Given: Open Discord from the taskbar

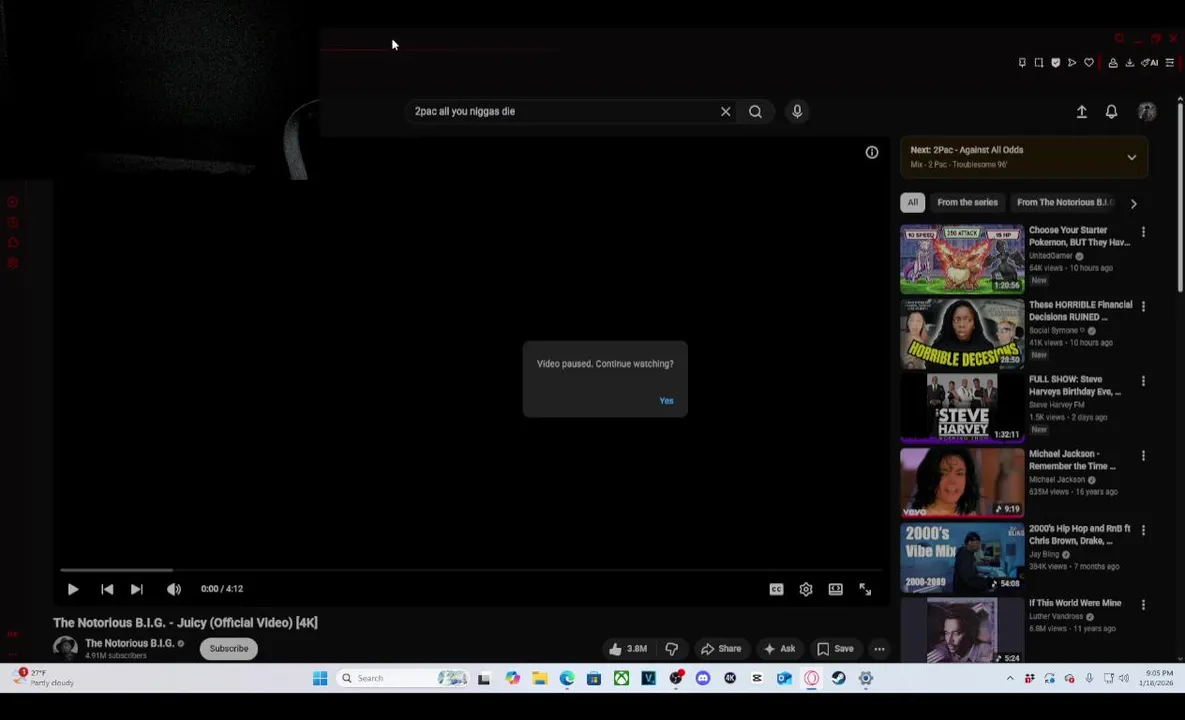Looking at the screenshot, I should (703, 678).
